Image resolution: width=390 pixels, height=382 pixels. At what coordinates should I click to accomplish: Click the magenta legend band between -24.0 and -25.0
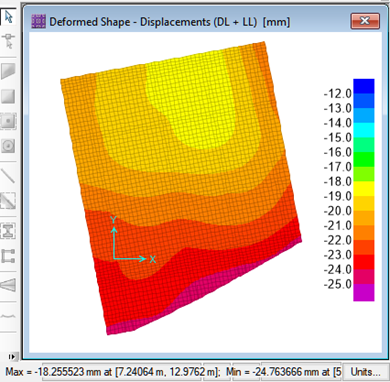coord(364,277)
